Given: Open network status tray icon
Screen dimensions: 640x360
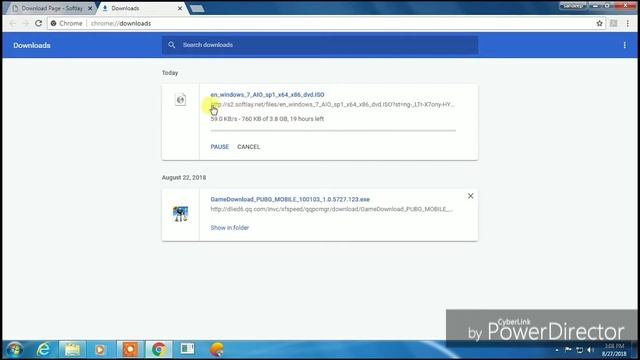Looking at the screenshot, I should pyautogui.click(x=580, y=350).
